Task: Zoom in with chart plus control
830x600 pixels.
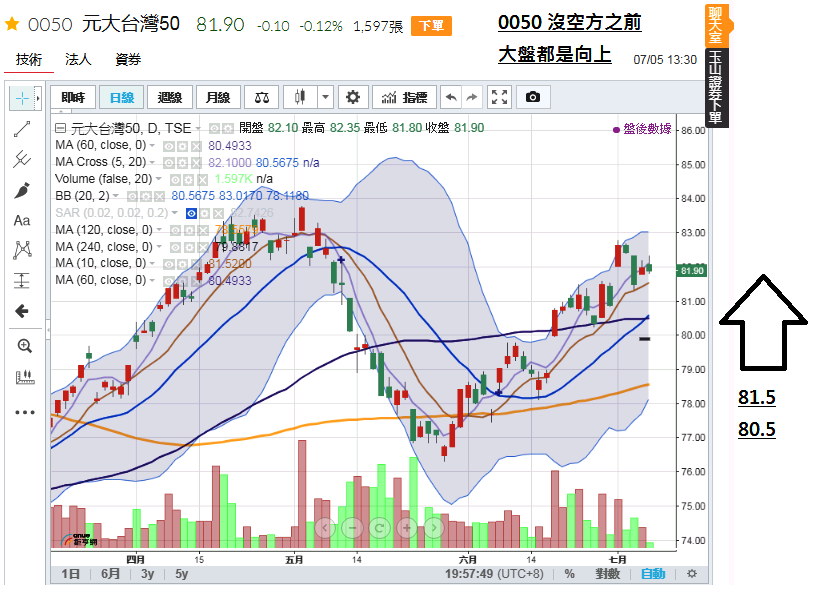Action: 407,527
